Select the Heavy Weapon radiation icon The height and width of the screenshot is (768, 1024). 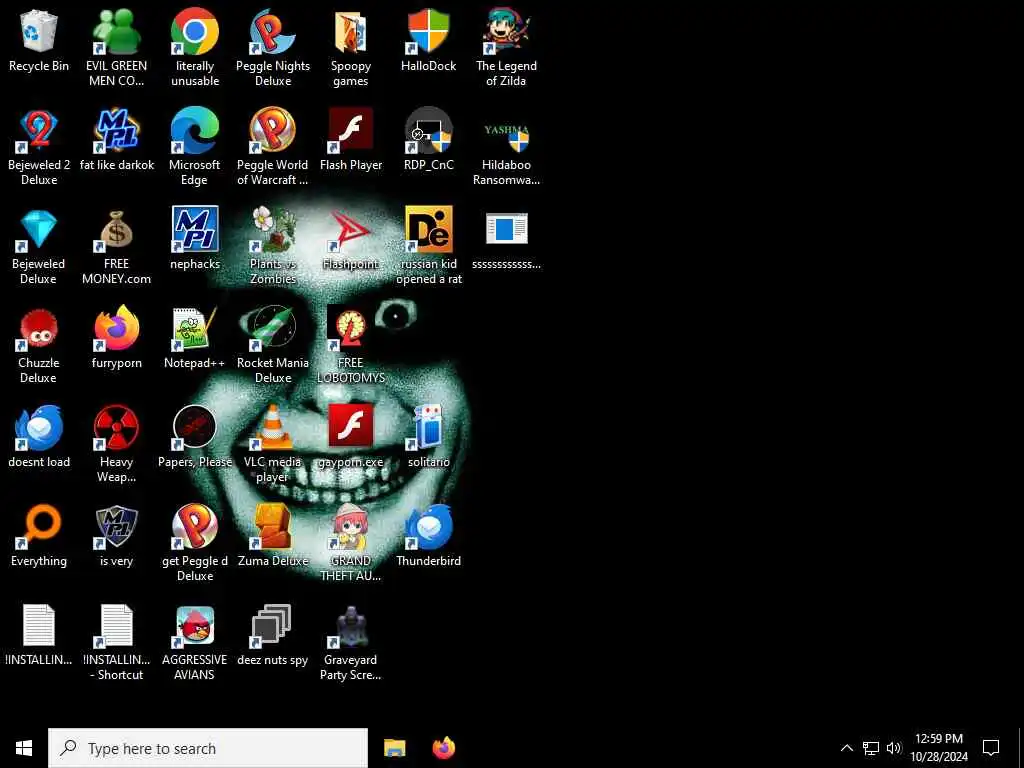(116, 428)
